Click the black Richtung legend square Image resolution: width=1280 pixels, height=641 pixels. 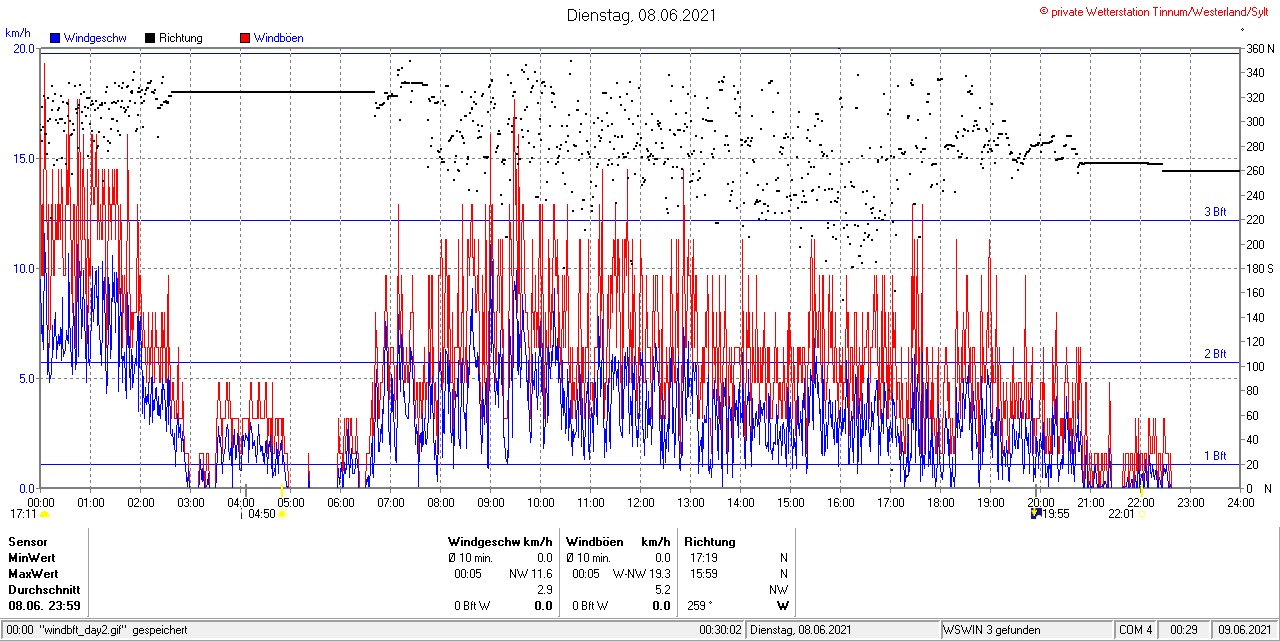(150, 38)
